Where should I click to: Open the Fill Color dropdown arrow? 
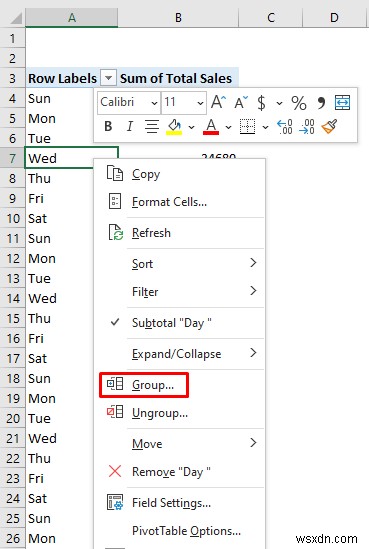click(191, 127)
